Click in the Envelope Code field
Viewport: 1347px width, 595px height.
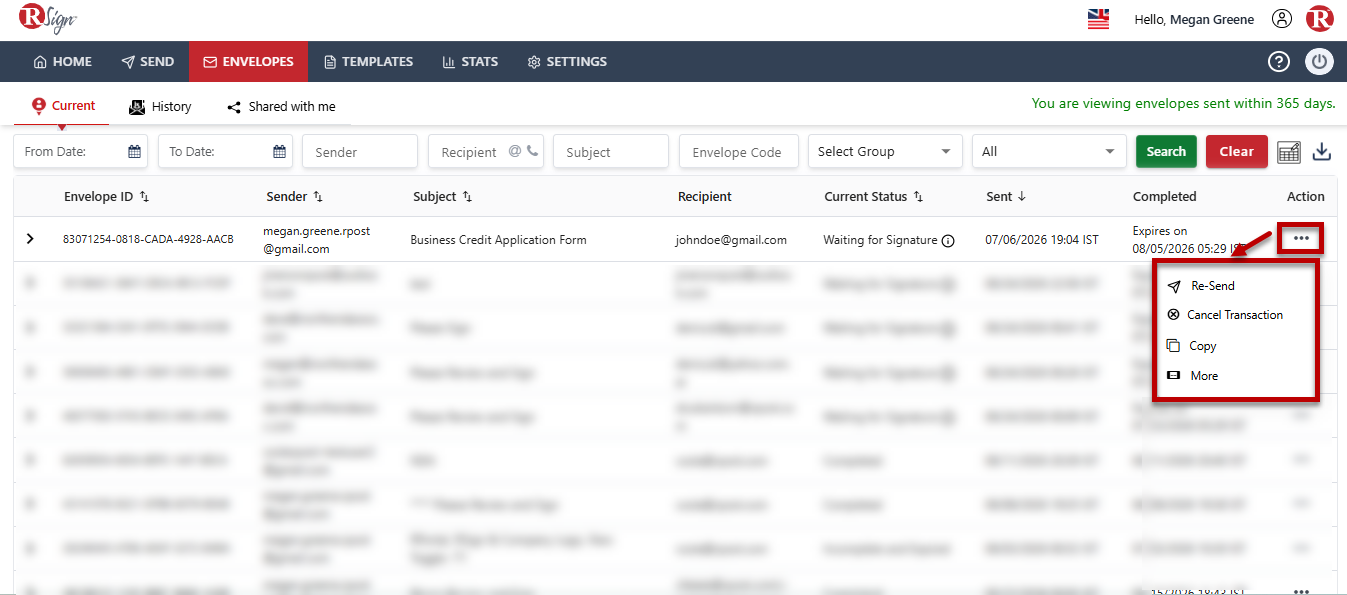point(738,152)
